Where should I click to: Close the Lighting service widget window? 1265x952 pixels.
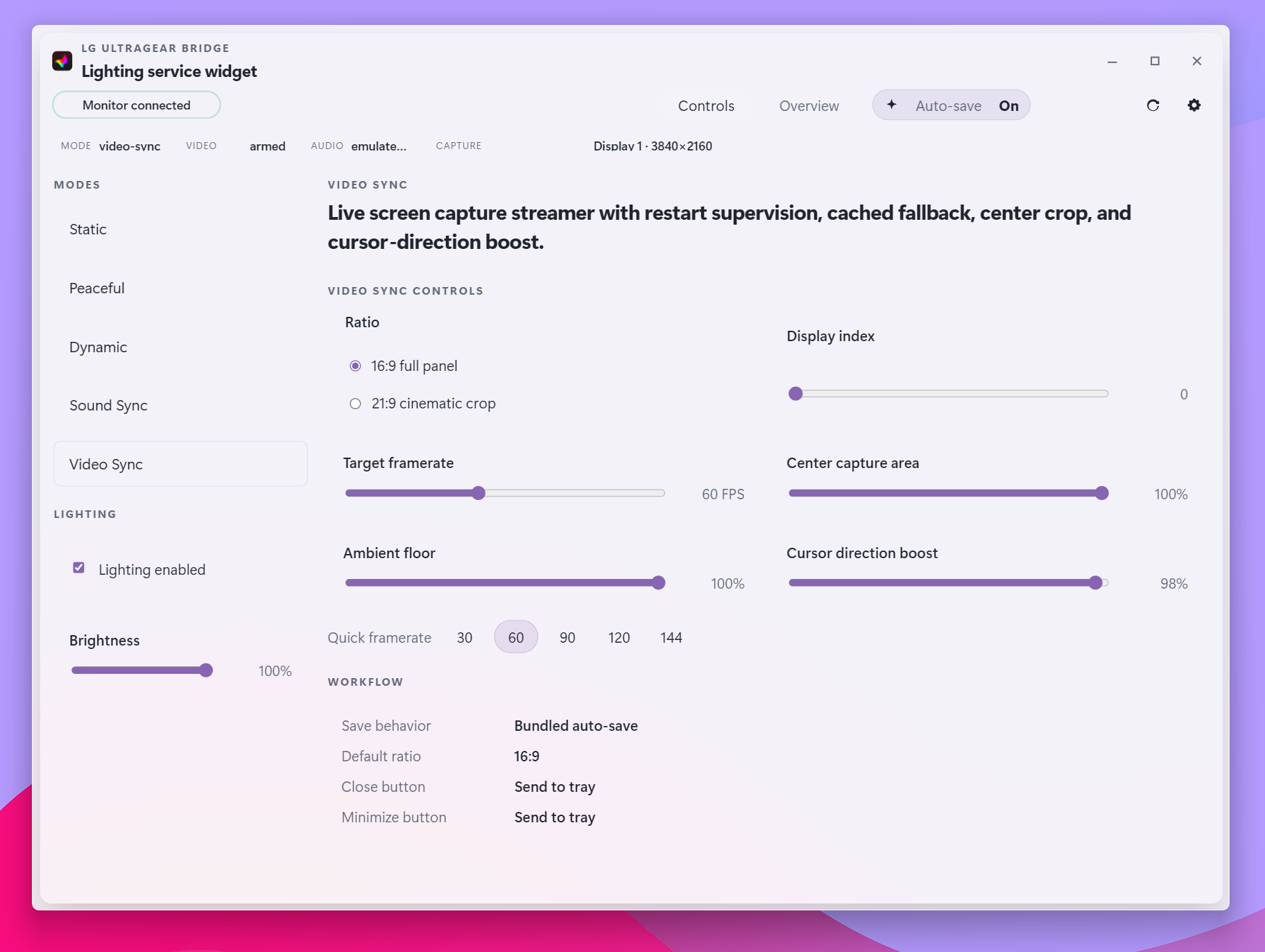[1197, 61]
